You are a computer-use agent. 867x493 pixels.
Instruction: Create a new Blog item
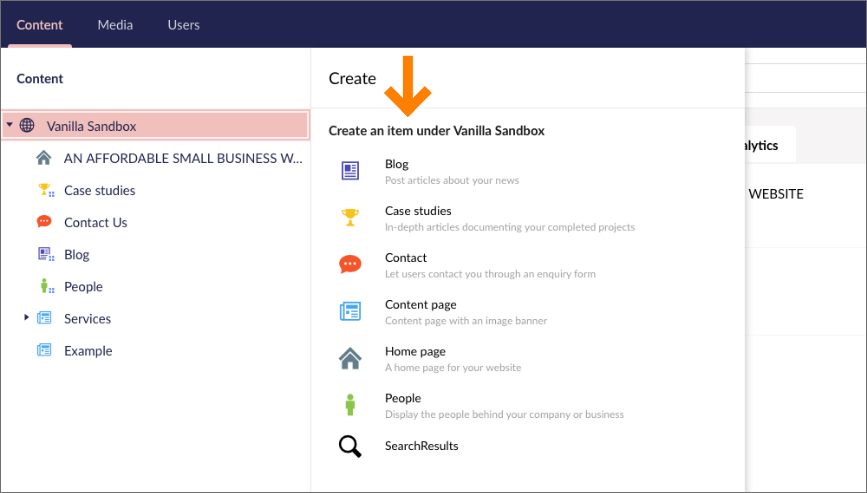[397, 165]
